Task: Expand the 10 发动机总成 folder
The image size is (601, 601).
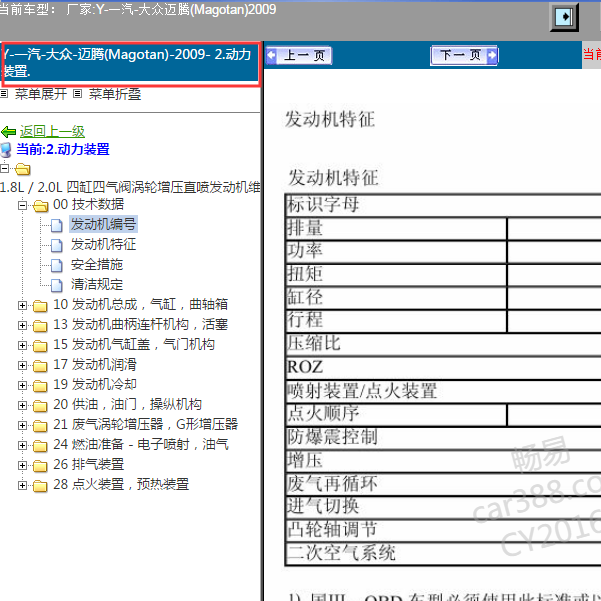Action: point(22,305)
